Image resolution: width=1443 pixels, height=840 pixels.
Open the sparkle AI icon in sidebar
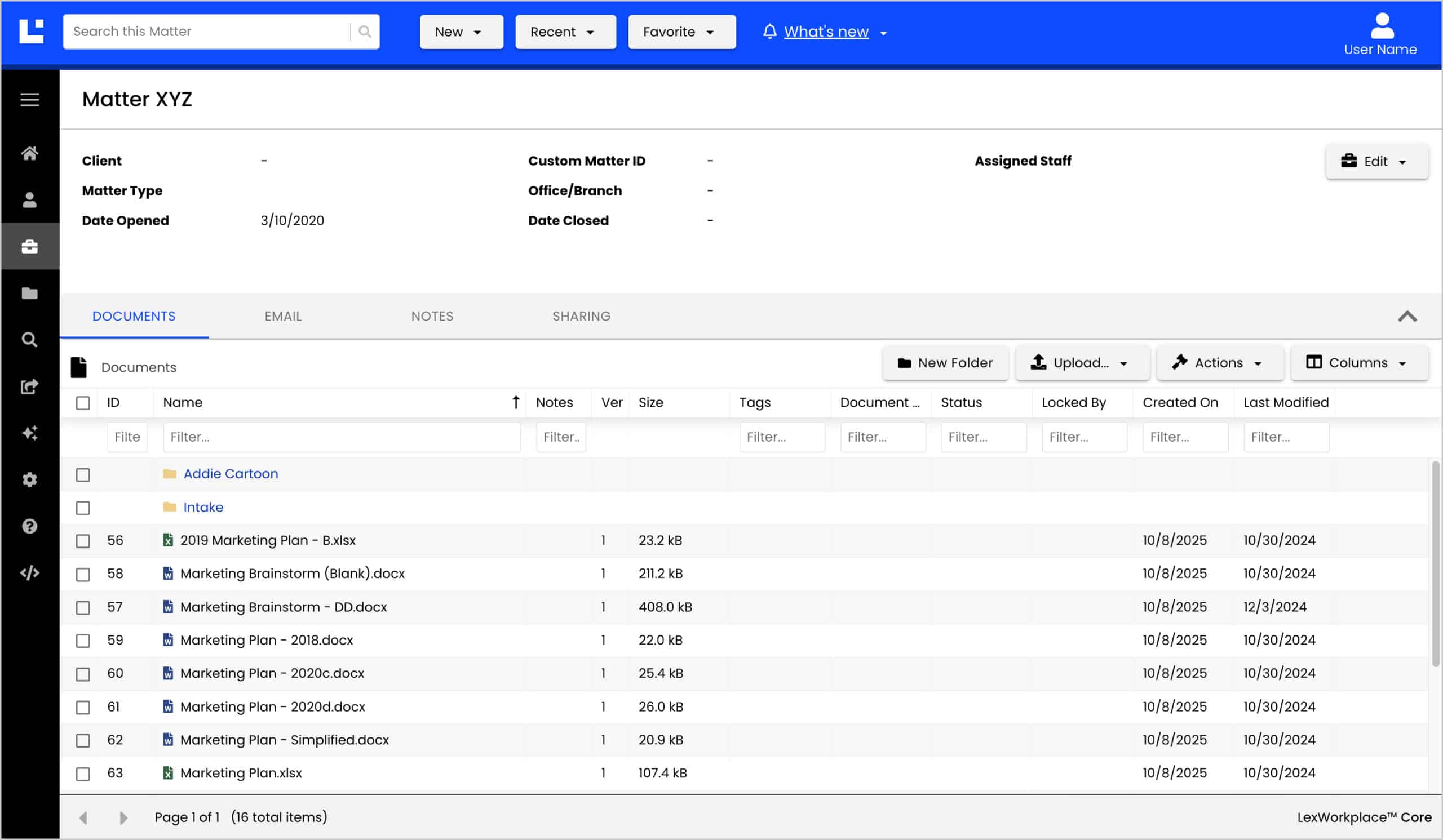(30, 433)
